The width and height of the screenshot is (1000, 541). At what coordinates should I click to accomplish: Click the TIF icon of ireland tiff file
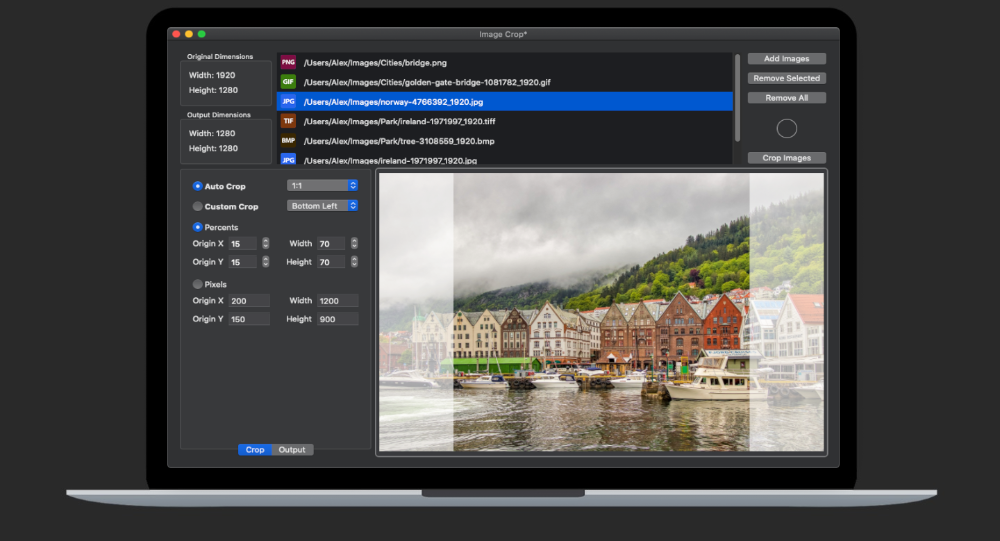point(288,121)
